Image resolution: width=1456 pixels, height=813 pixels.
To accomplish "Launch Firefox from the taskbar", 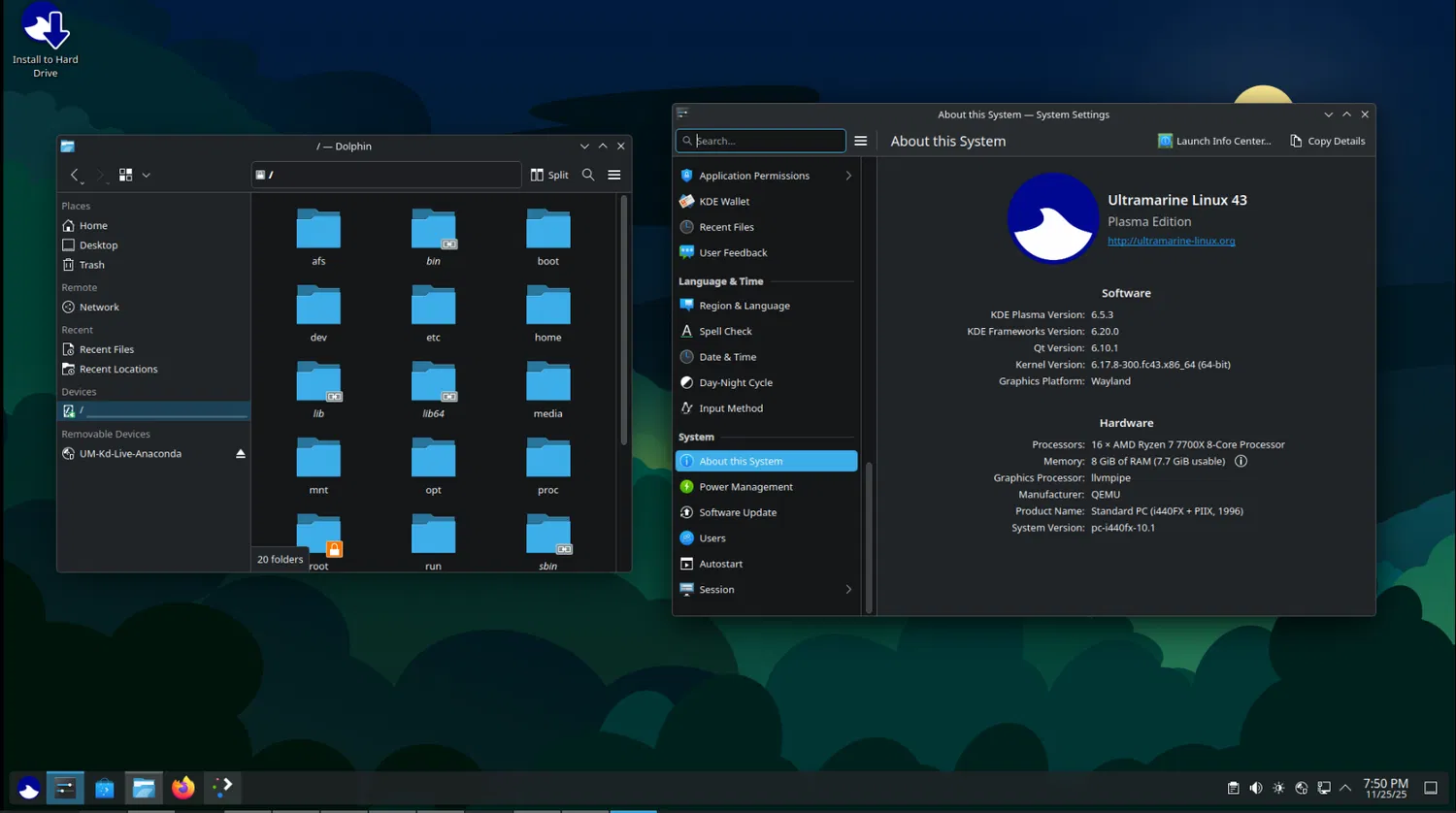I will (x=183, y=788).
